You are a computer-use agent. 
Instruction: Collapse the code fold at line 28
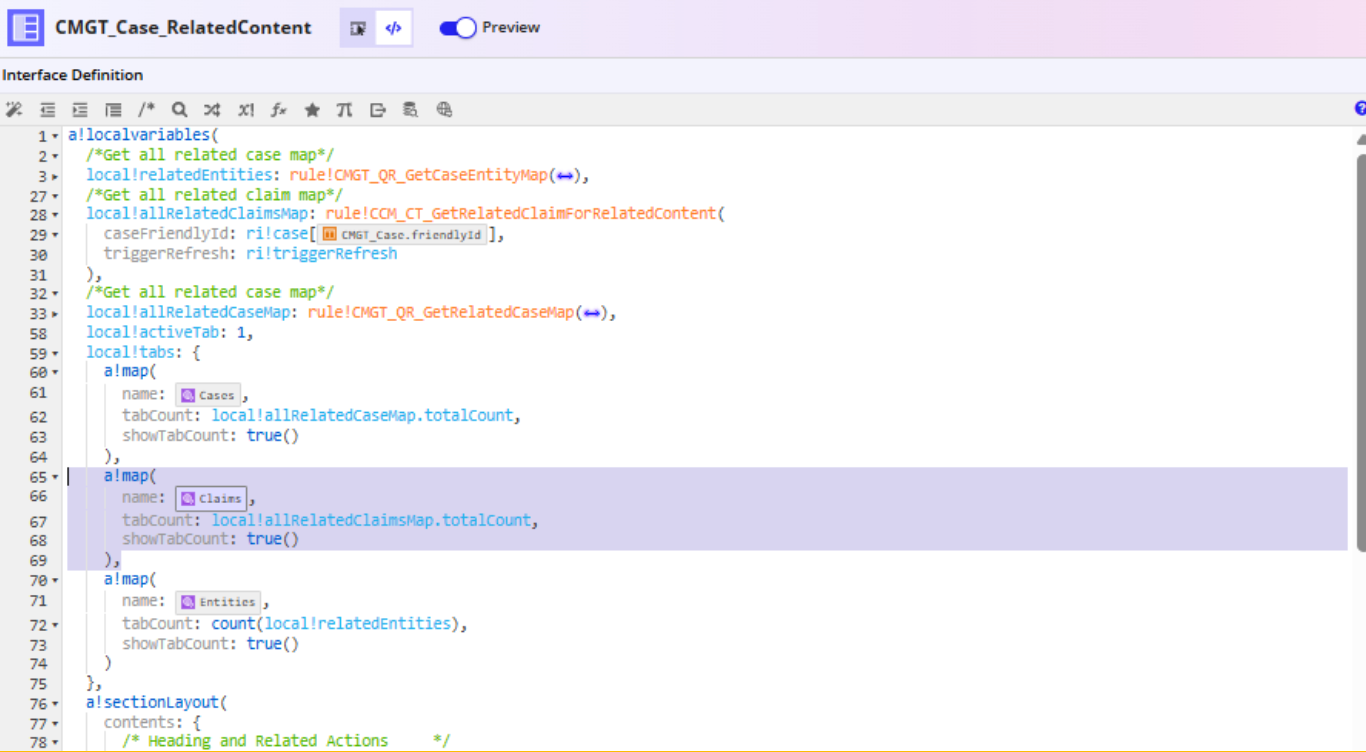click(55, 215)
